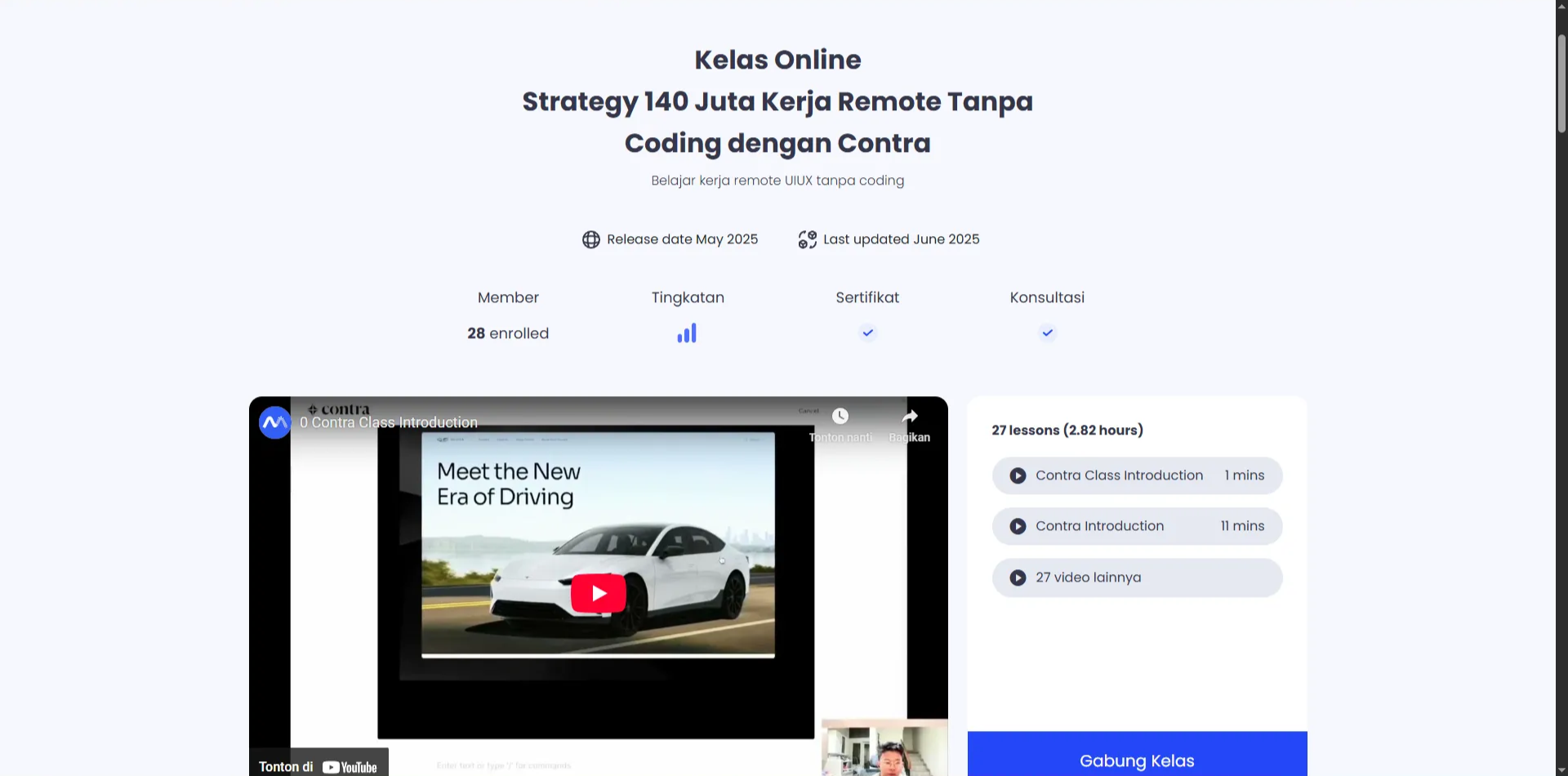Click the scrollbar down arrow
The height and width of the screenshot is (776, 1568).
[x=1561, y=769]
